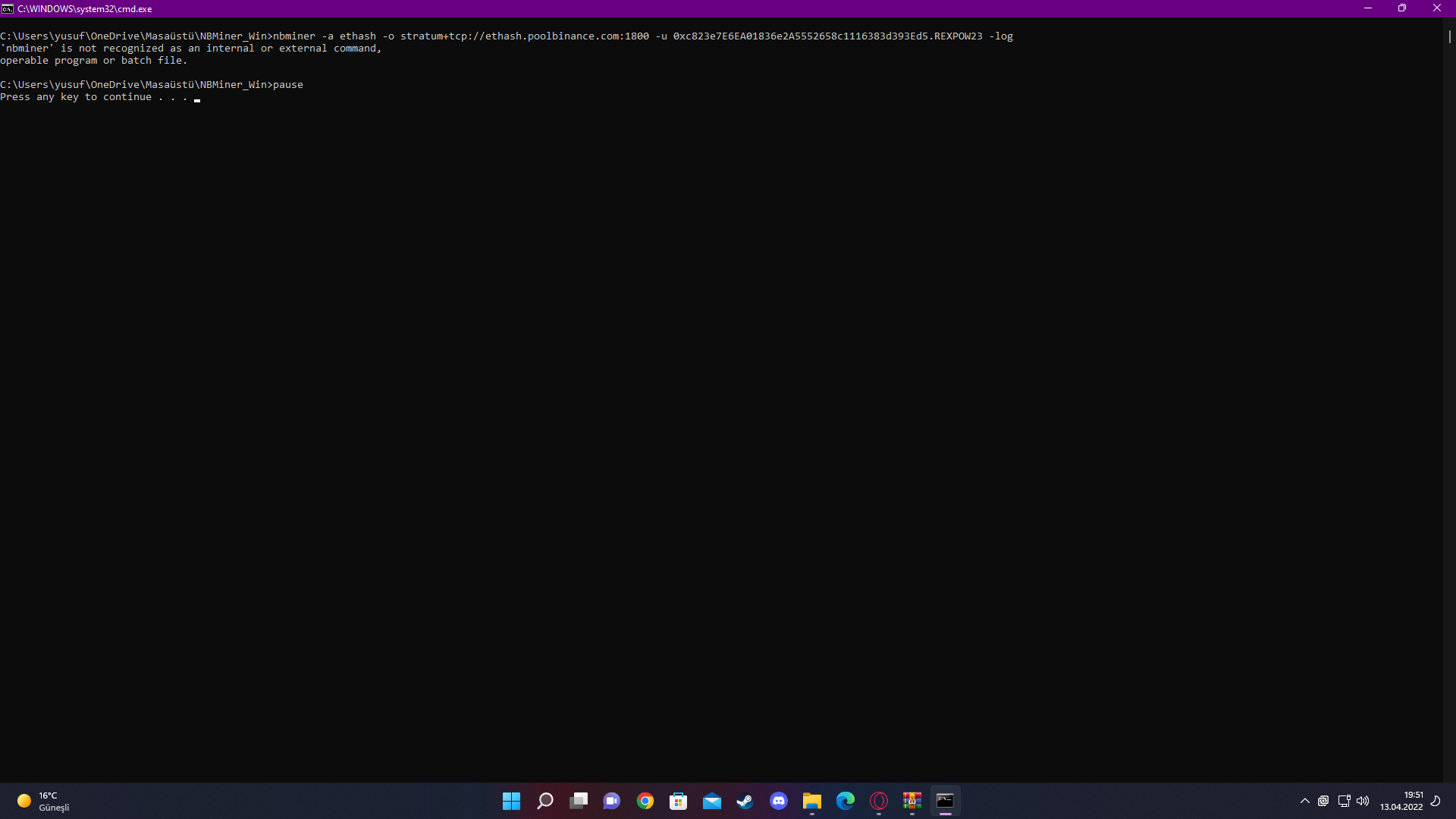Image resolution: width=1456 pixels, height=819 pixels.
Task: Open WinRAR from taskbar
Action: tap(912, 801)
